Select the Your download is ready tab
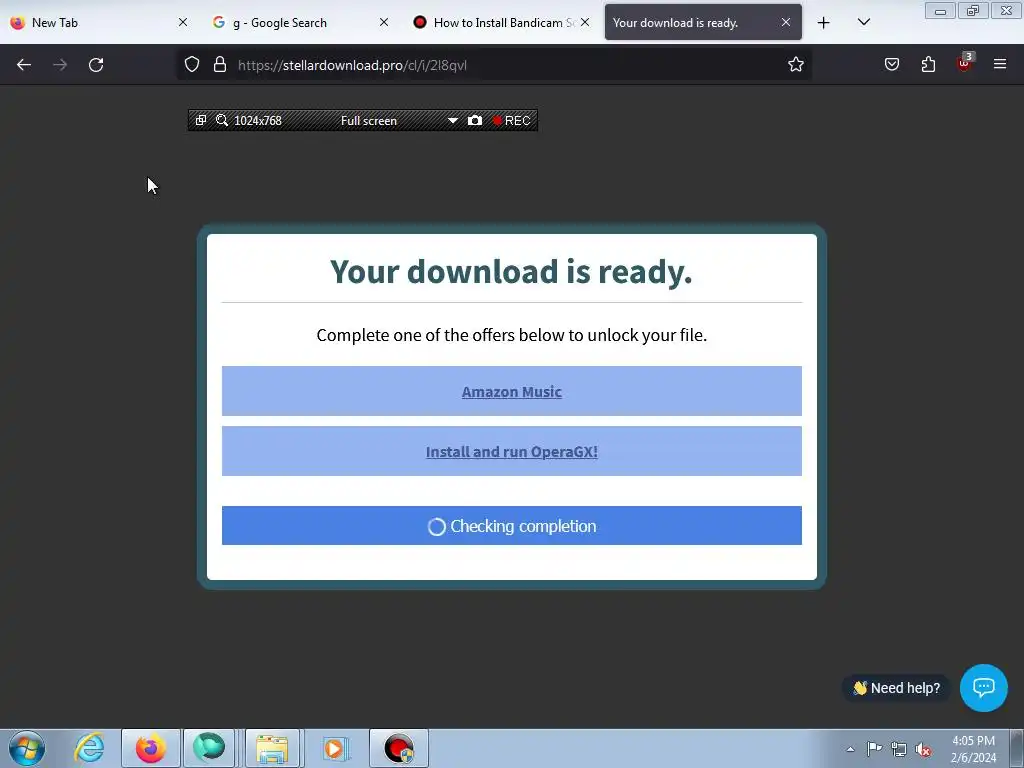 pos(703,23)
